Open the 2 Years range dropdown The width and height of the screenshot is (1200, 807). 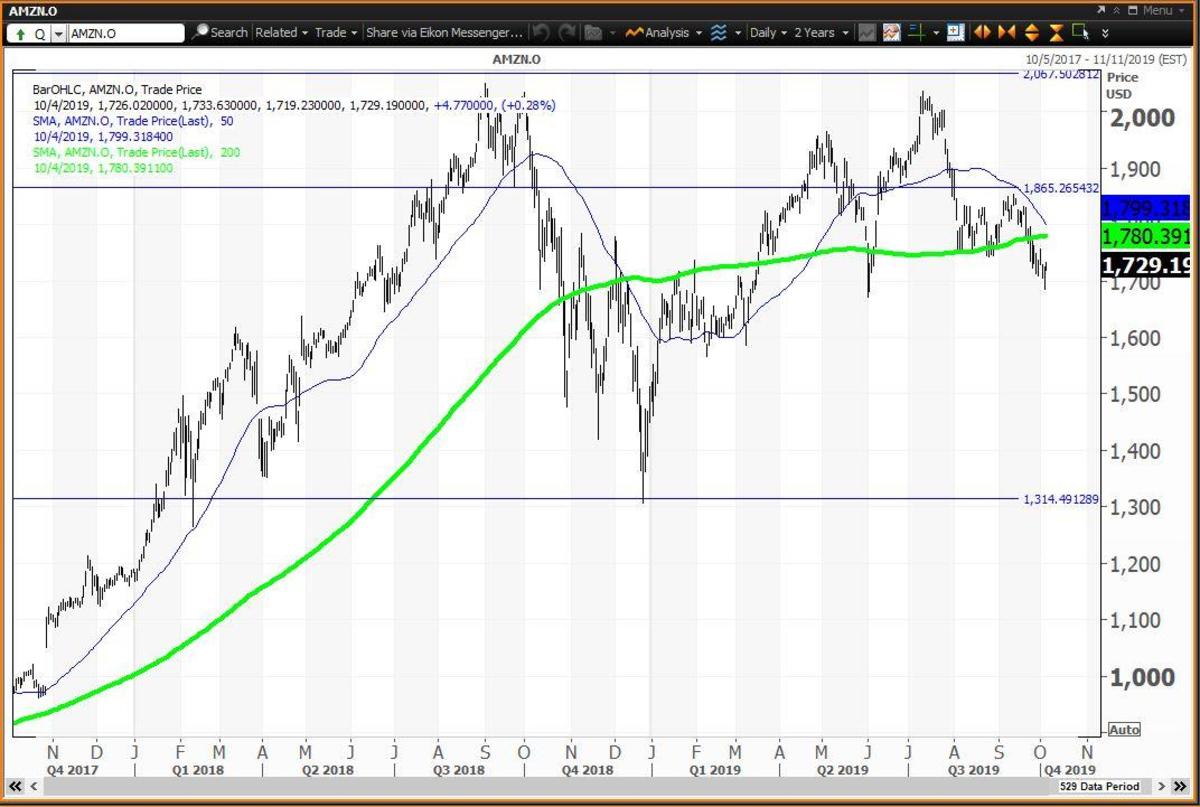coord(821,32)
